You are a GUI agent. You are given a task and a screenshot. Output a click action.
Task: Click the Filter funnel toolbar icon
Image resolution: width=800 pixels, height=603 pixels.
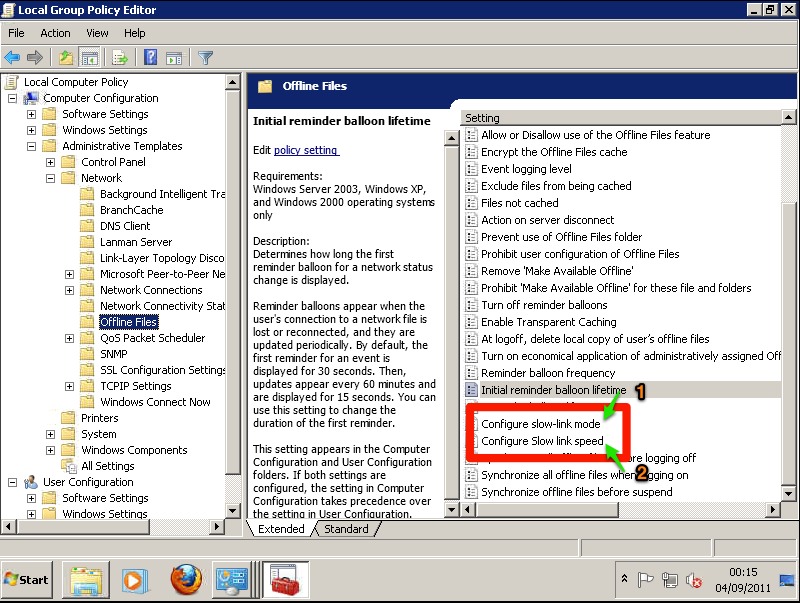click(x=205, y=58)
